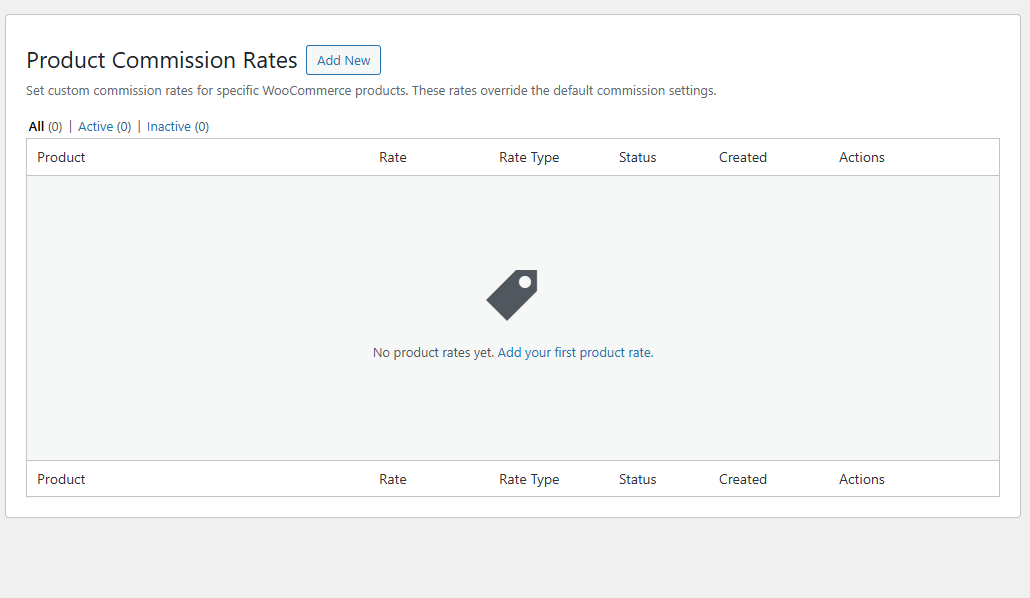
Task: Click the tag icon in the empty state
Action: point(511,295)
